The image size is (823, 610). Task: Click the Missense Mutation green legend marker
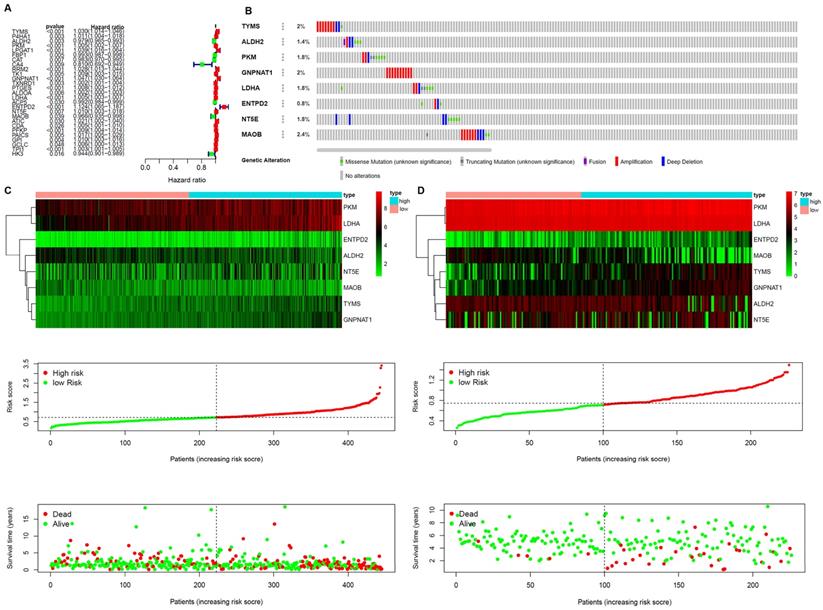click(x=341, y=160)
